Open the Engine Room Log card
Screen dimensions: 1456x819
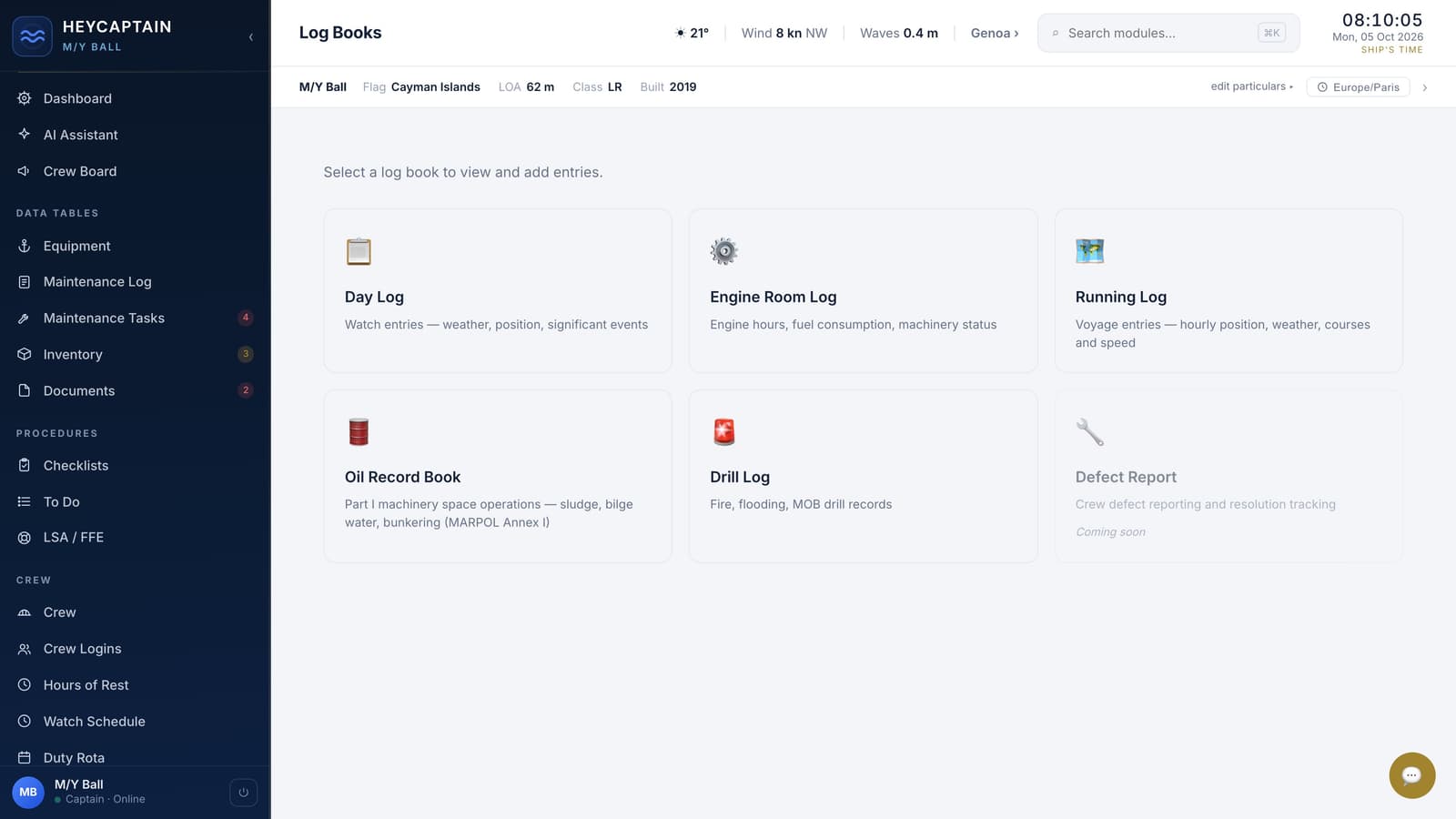pyautogui.click(x=863, y=290)
